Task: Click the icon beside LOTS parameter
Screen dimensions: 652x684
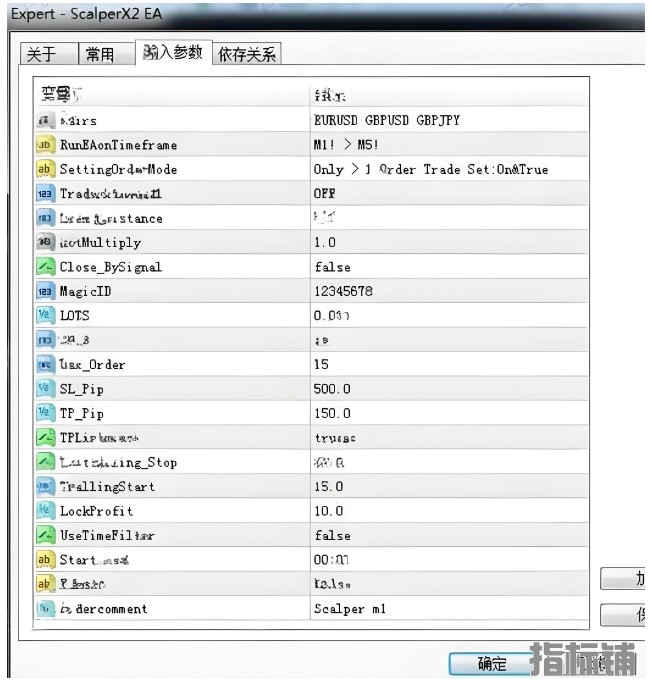Action: pyautogui.click(x=45, y=316)
